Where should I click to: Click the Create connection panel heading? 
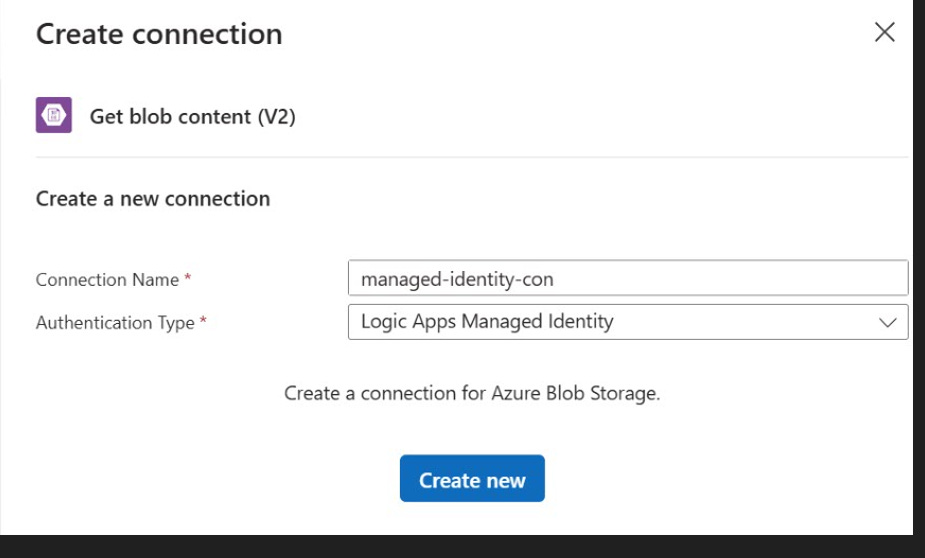point(159,34)
